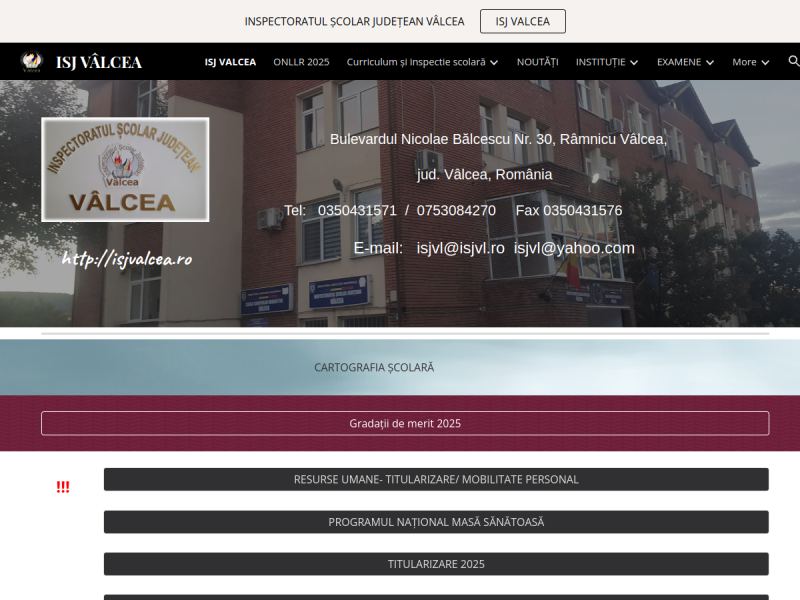Open RESURSE UMANE- TITULARIZARE/ MOBILITATE PERSONAL
Image resolution: width=800 pixels, height=600 pixels.
click(436, 479)
